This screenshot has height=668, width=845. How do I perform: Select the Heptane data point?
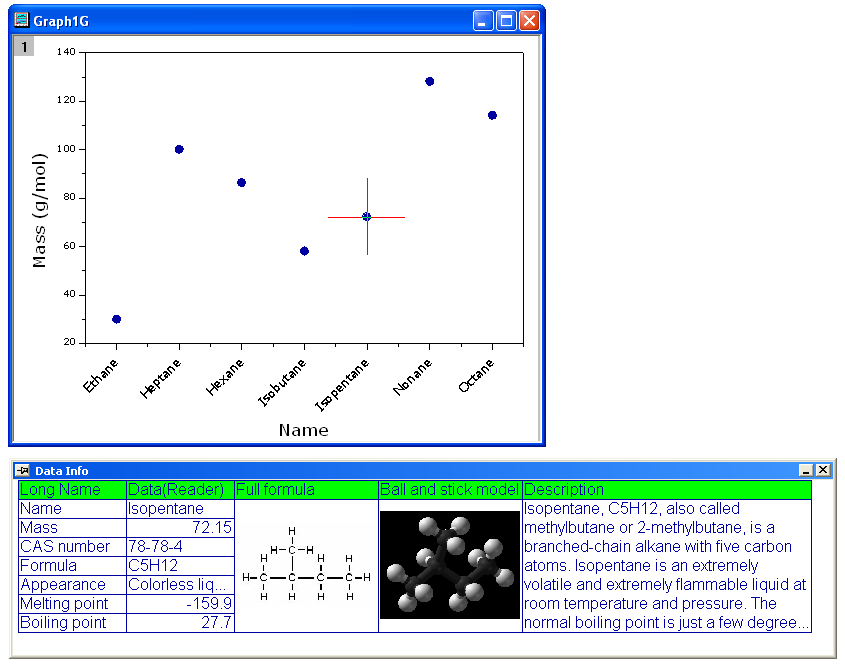click(x=179, y=149)
